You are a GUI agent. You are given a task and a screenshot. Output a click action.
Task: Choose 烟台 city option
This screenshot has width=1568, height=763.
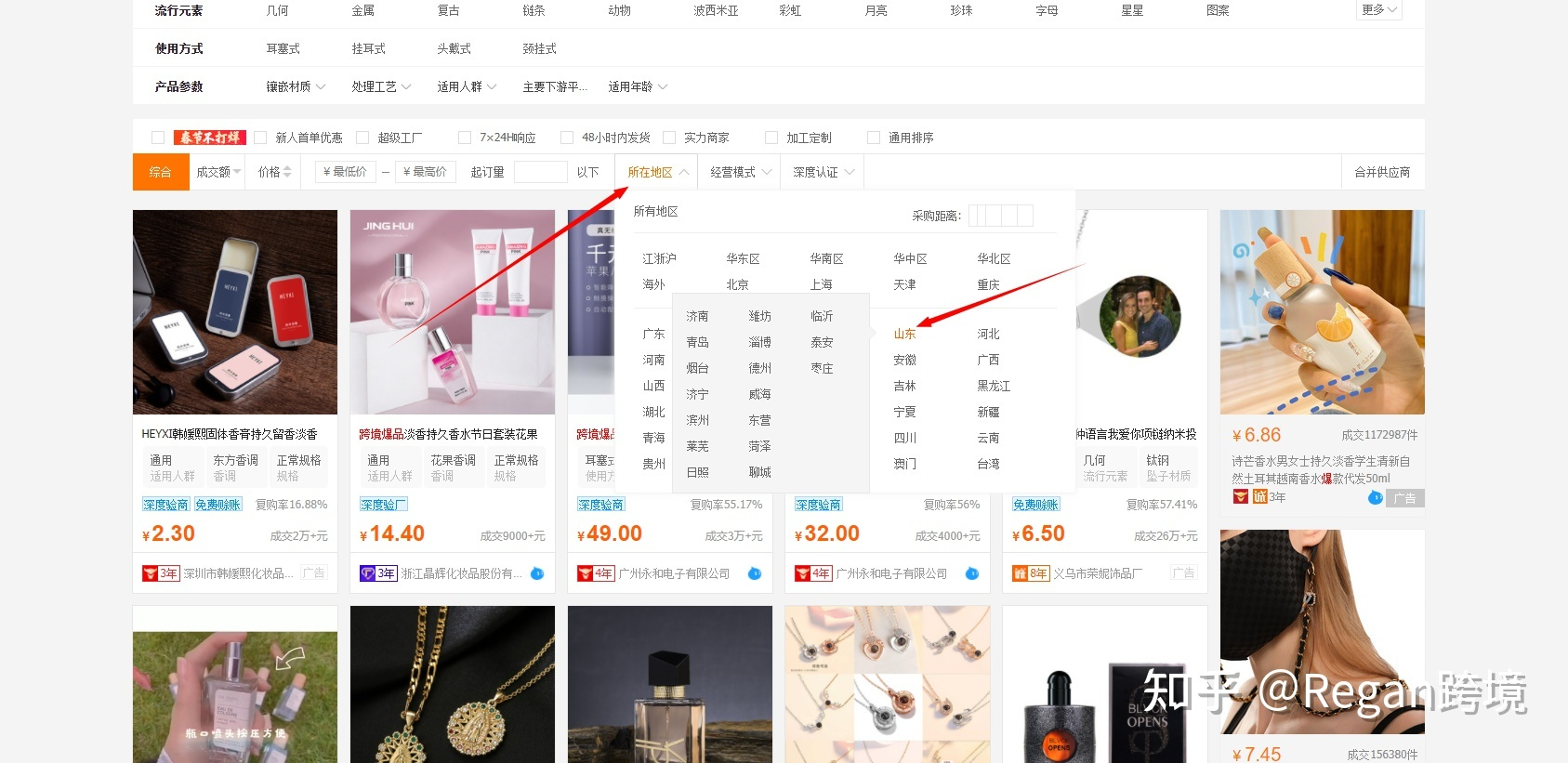[697, 368]
